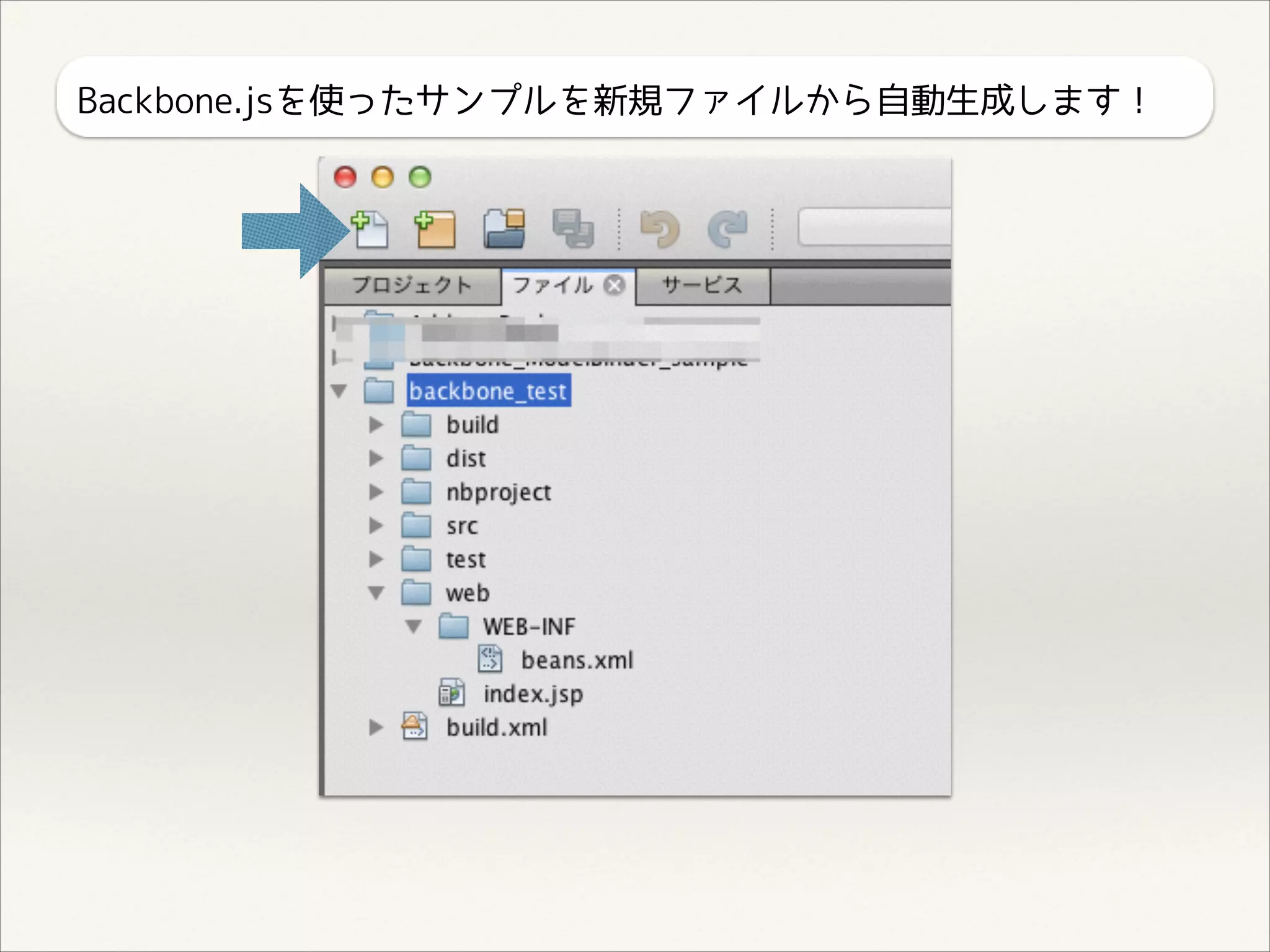Viewport: 1270px width, 952px height.
Task: Collapse the WEB-INF folder node
Action: (414, 627)
